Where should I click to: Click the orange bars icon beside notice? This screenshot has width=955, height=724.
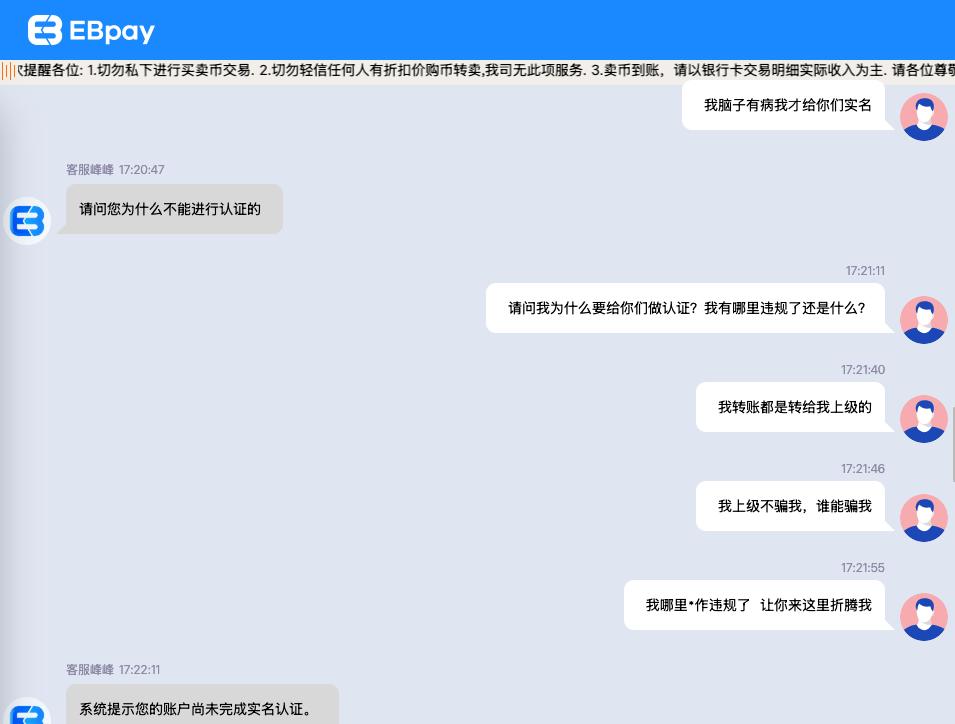point(8,71)
